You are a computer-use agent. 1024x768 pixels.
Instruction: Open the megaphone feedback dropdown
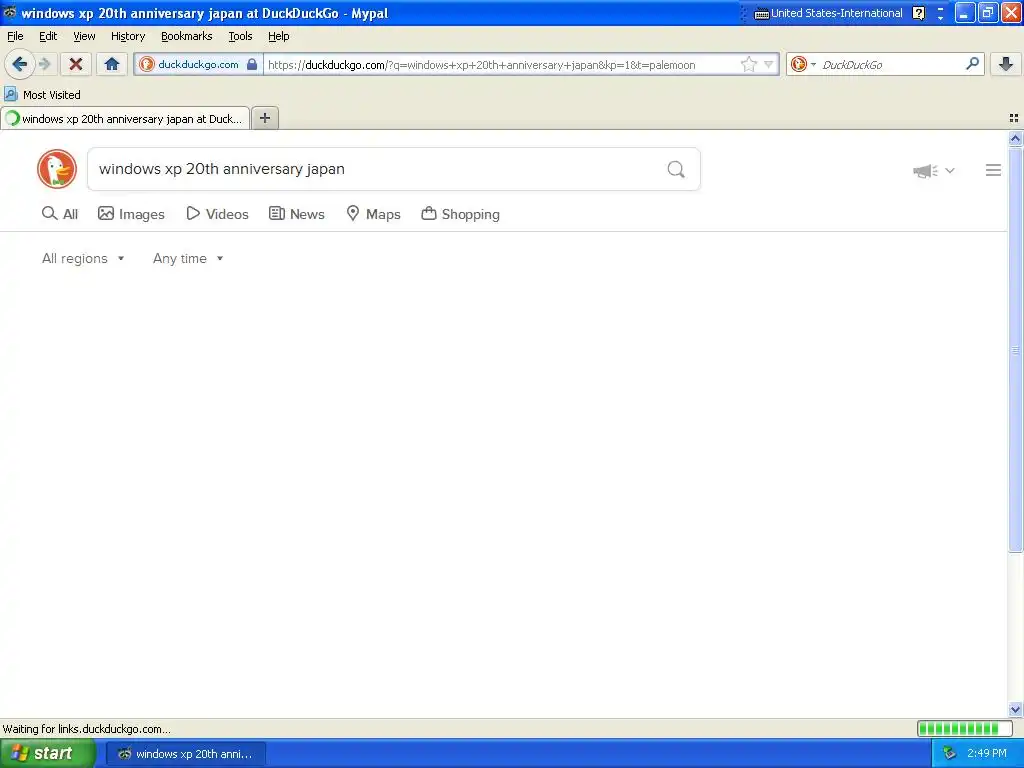point(934,170)
